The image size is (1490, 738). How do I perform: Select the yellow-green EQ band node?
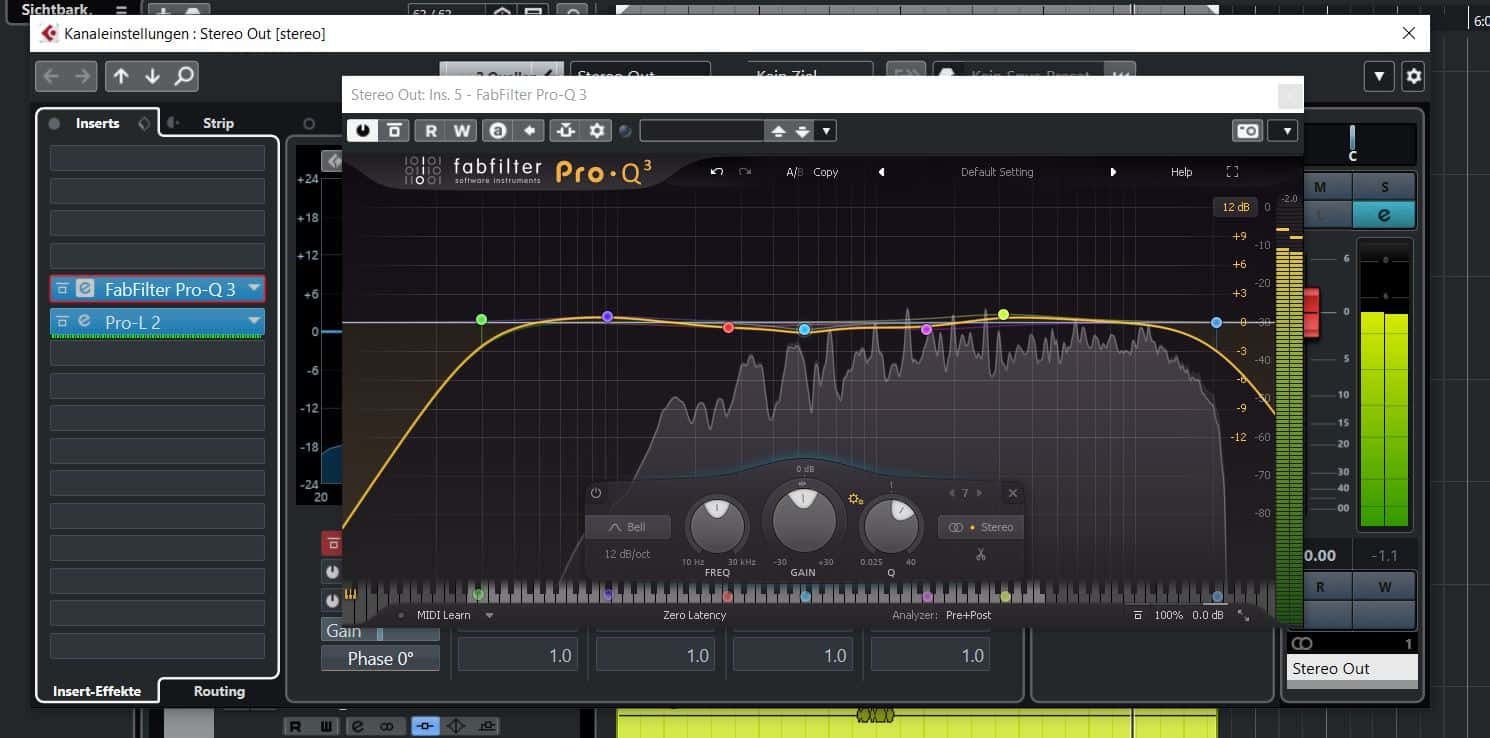coord(1003,314)
